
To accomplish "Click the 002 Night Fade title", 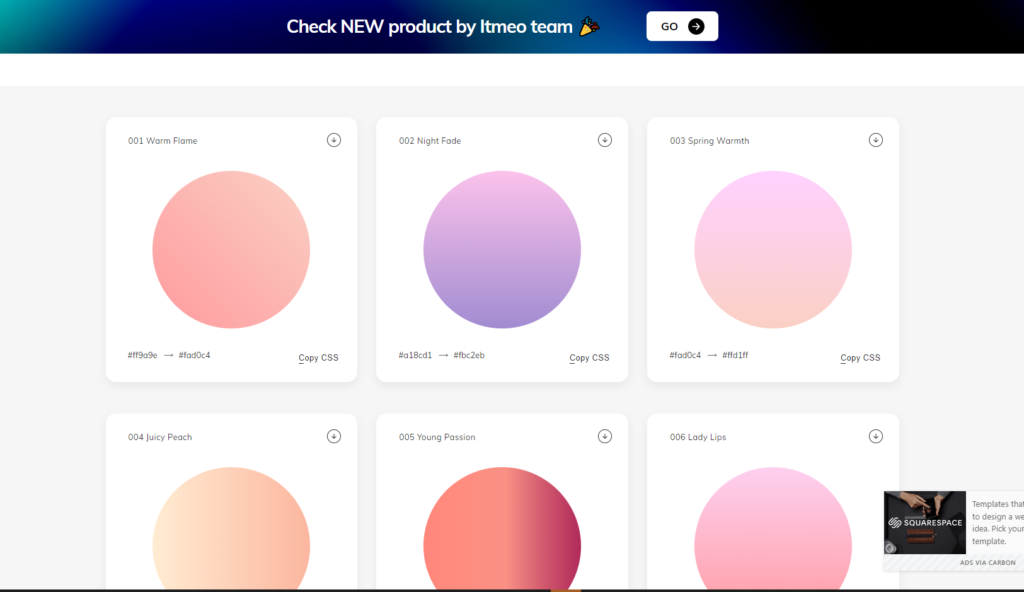I will tap(430, 140).
